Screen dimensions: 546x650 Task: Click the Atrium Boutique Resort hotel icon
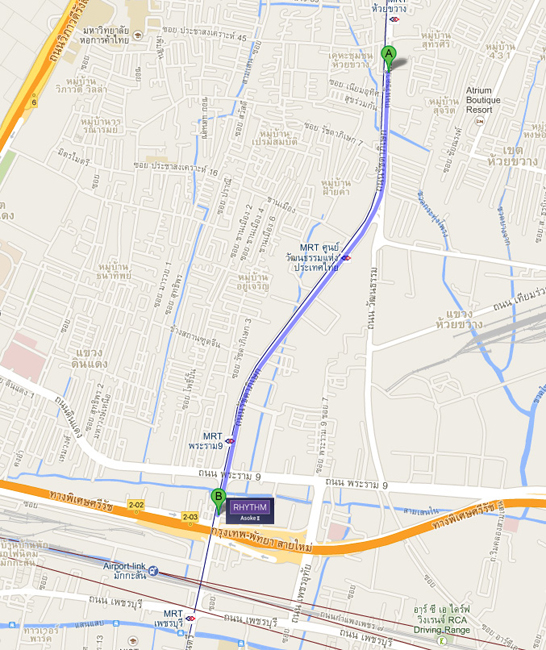click(x=479, y=121)
